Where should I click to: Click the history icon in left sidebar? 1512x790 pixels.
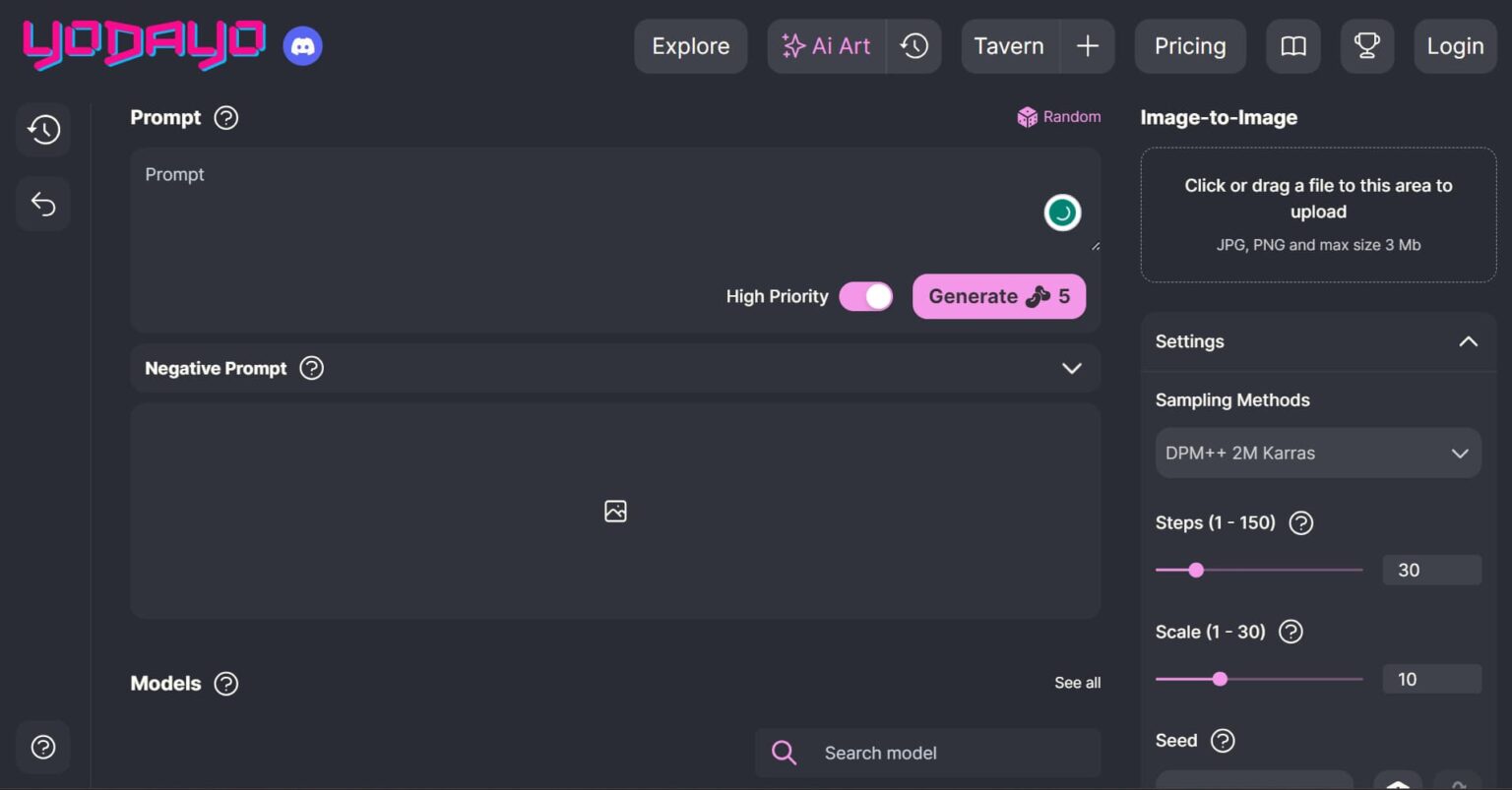click(x=43, y=130)
